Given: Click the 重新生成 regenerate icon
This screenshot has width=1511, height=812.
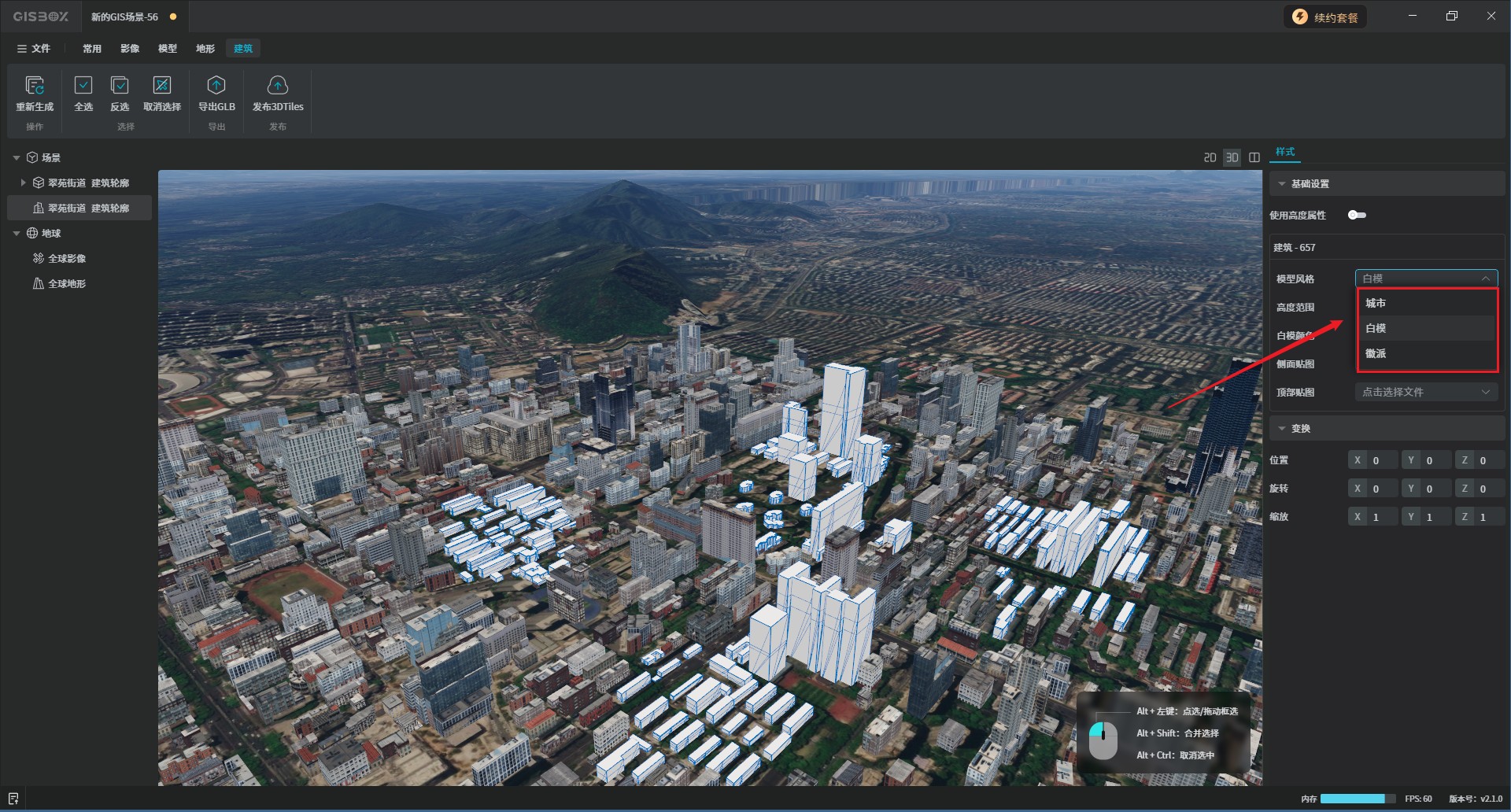Looking at the screenshot, I should point(35,85).
